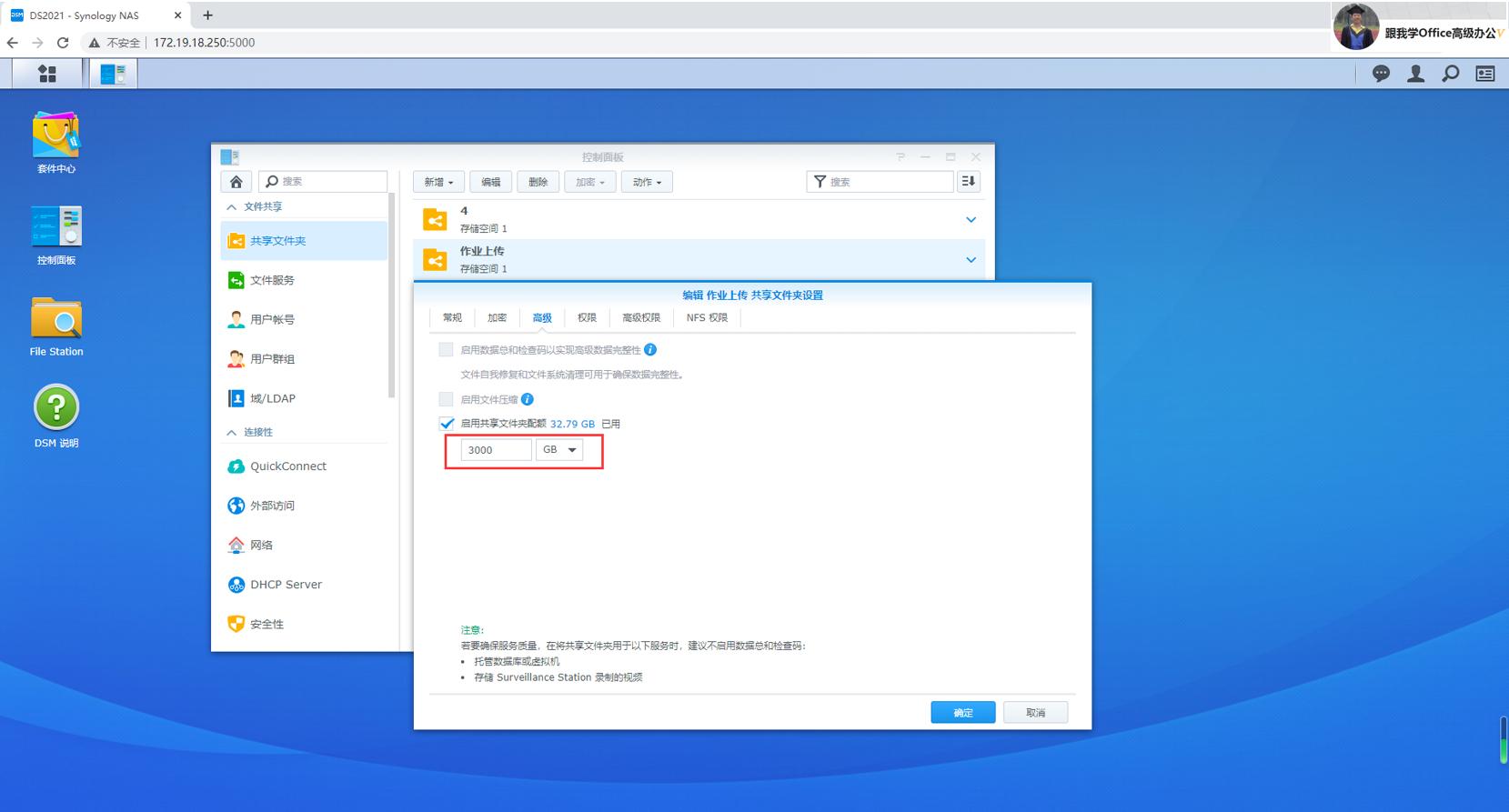This screenshot has height=812, width=1509.
Task: Switch to the 权限 tab
Action: 587,318
